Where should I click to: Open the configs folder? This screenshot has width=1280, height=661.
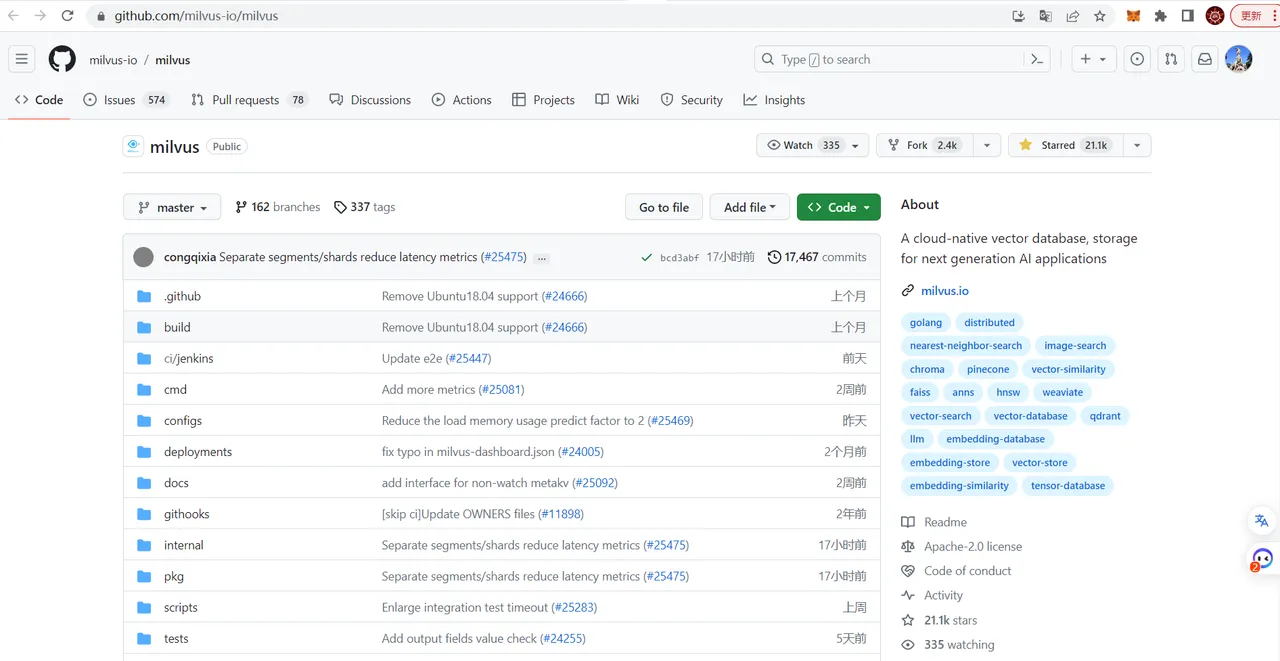click(183, 421)
